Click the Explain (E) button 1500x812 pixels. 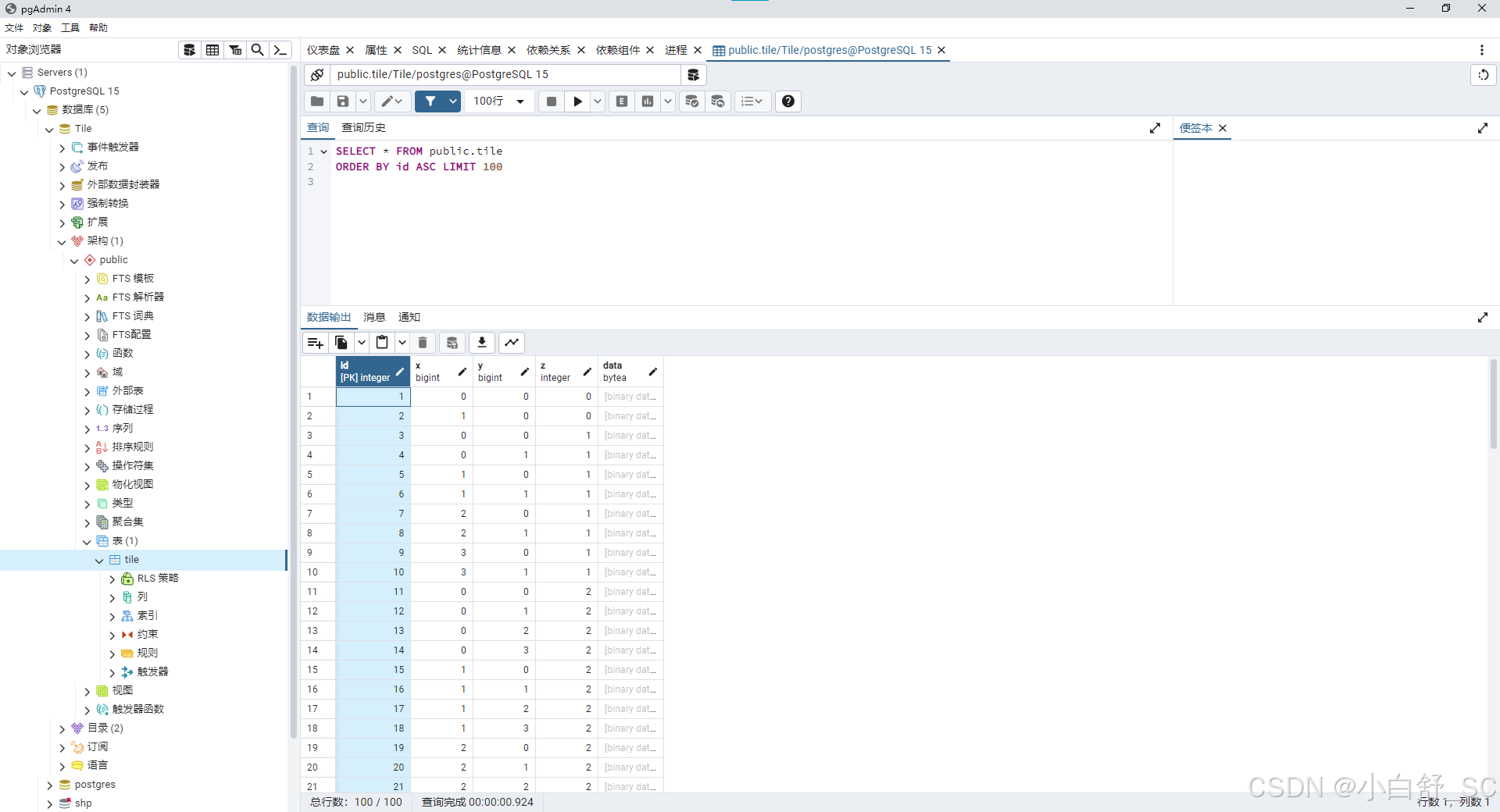[x=622, y=101]
